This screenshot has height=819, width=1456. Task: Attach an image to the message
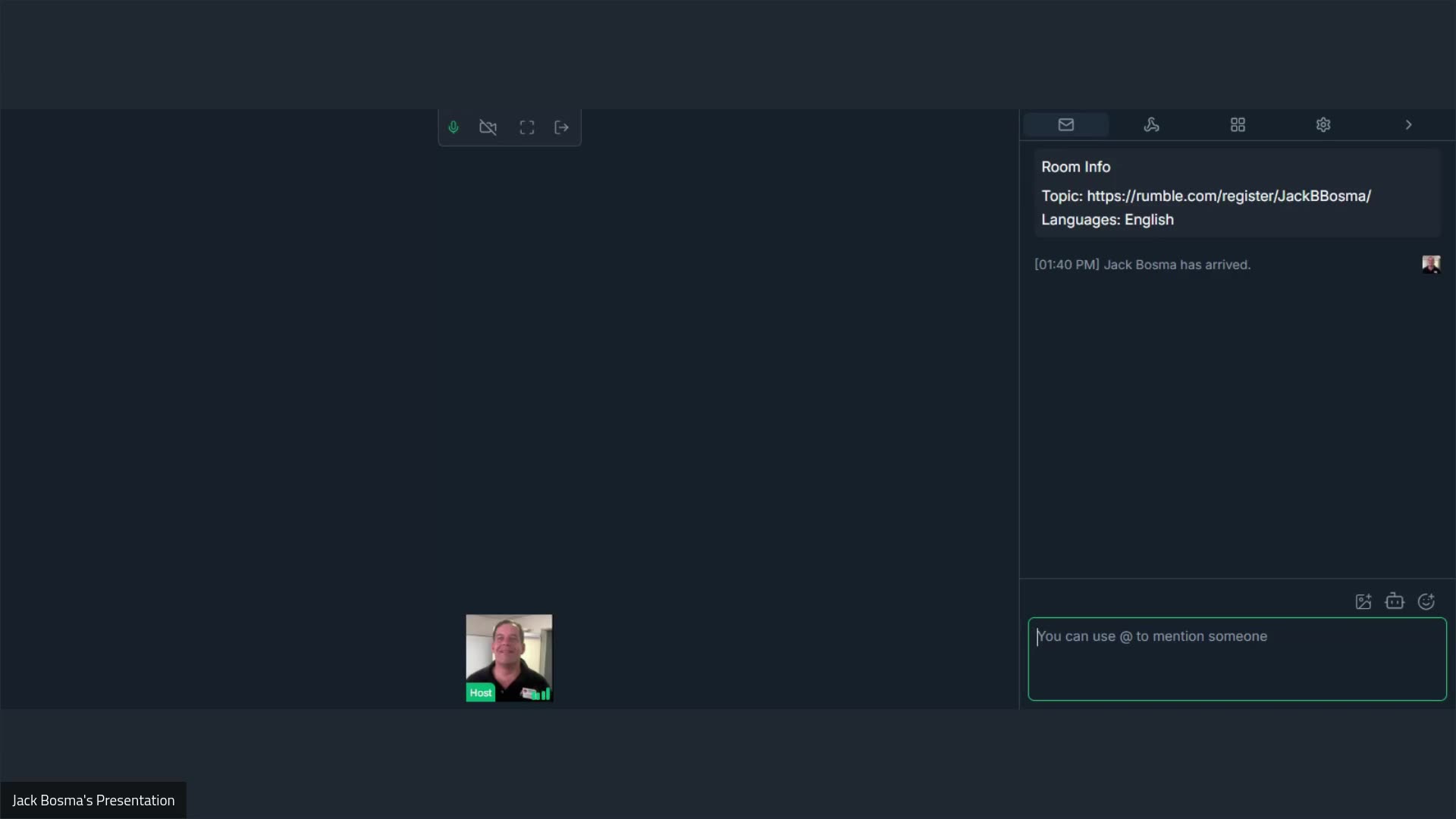coord(1363,601)
